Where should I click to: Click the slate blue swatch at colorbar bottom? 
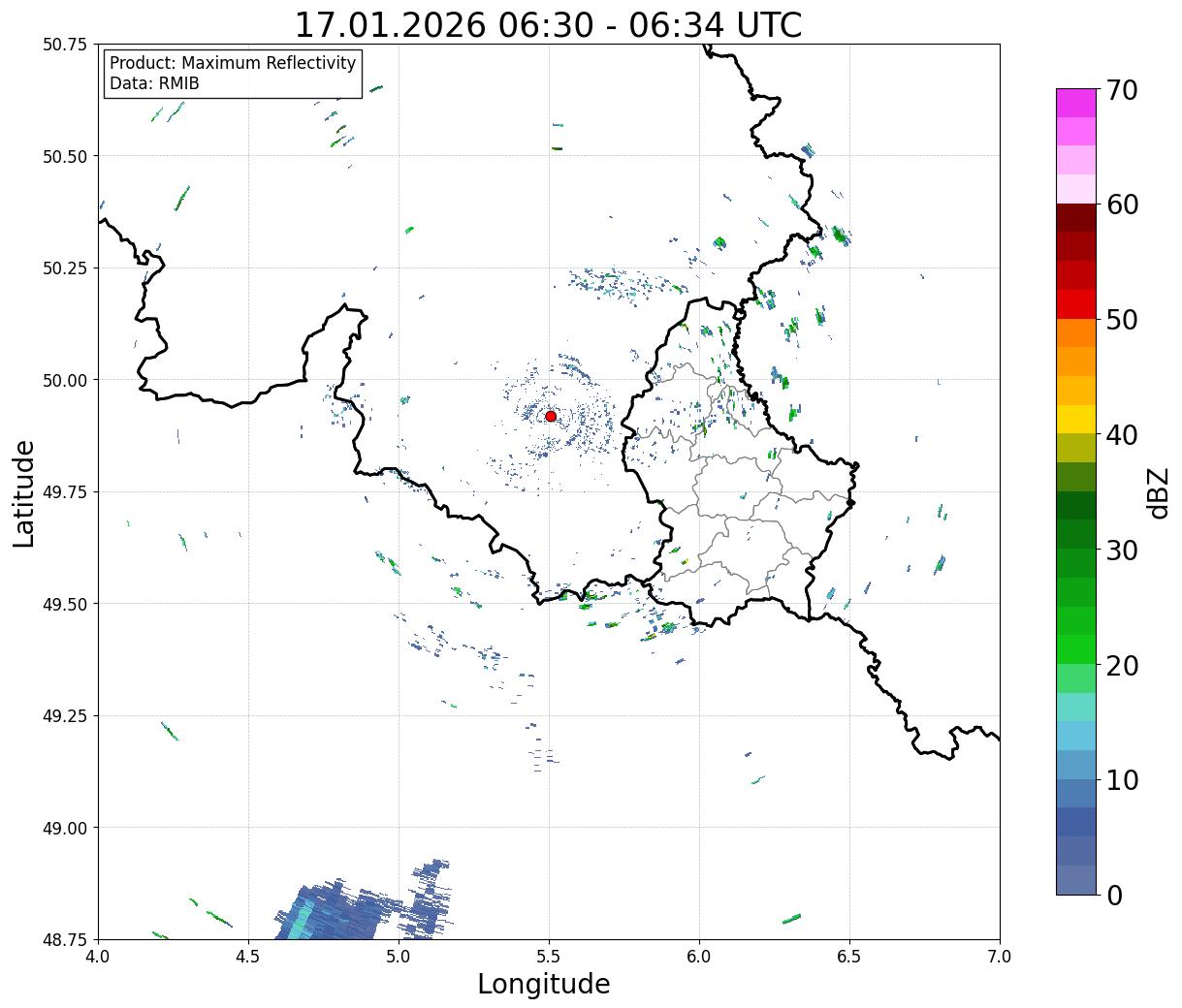[1076, 880]
